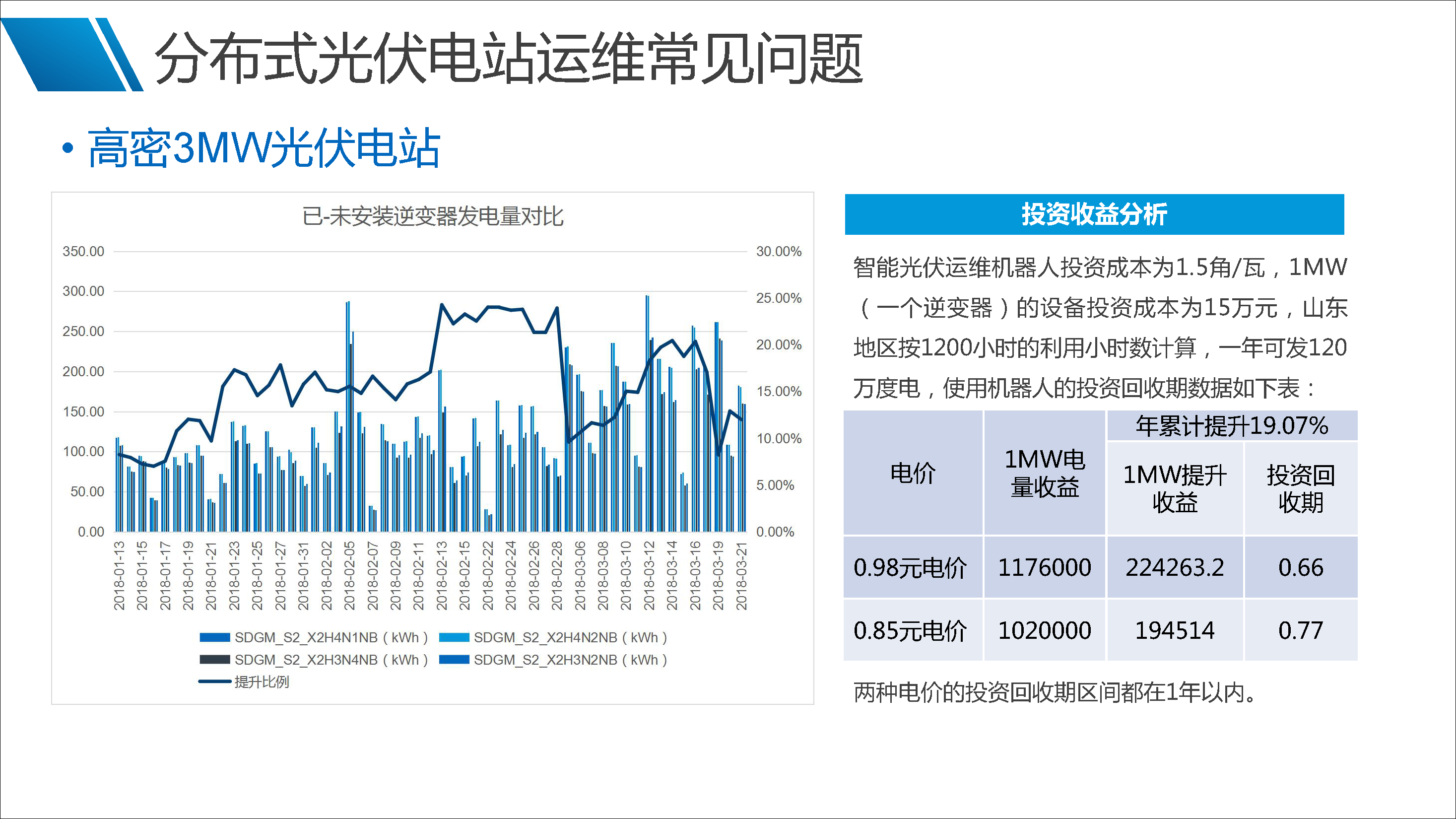Click the bullet point before 高密3MW光伏电站
Viewport: 1456px width, 819px height.
coord(68,147)
